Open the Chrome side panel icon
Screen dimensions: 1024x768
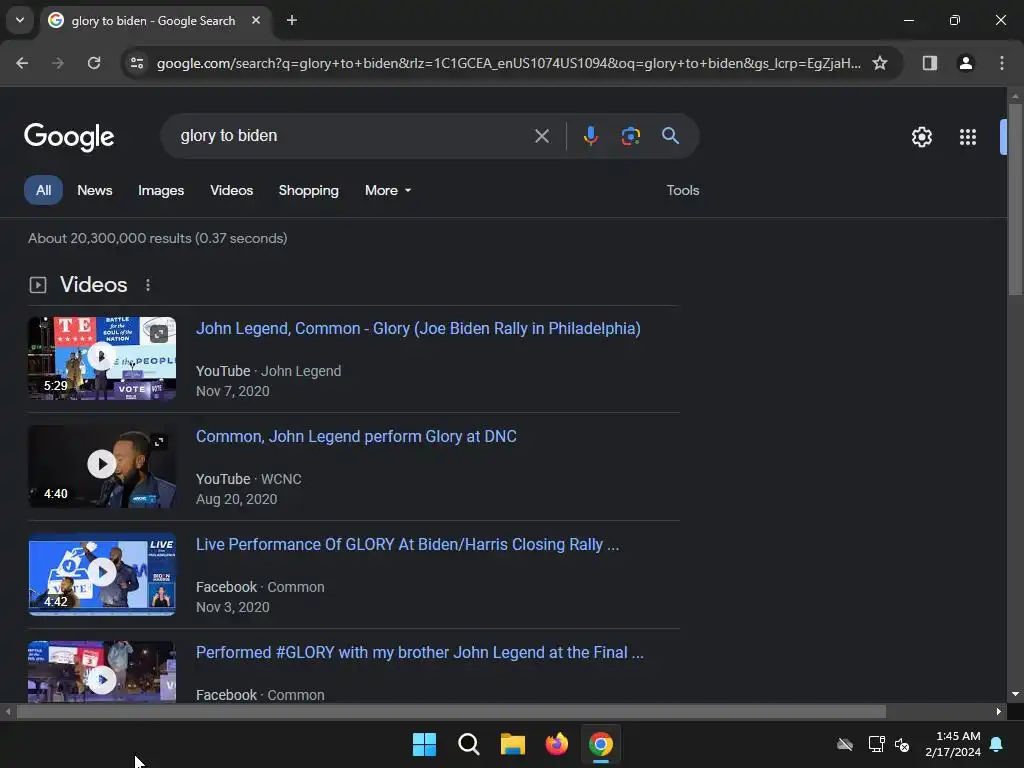point(929,63)
